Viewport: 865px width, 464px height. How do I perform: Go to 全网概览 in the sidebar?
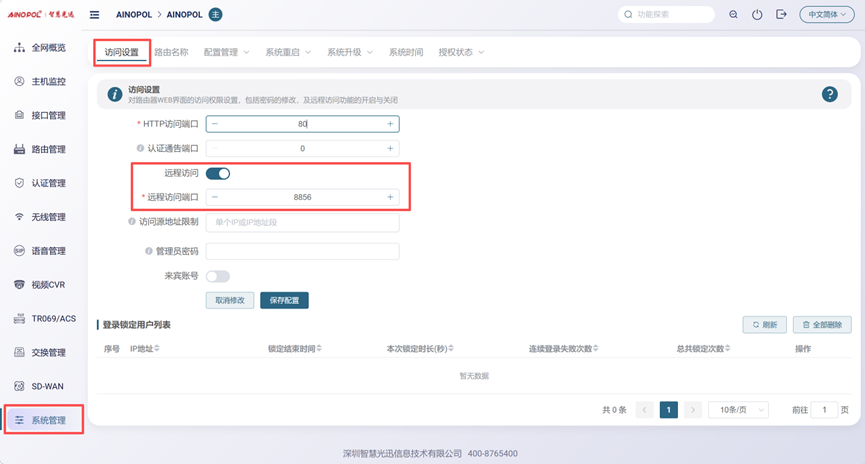(42, 48)
